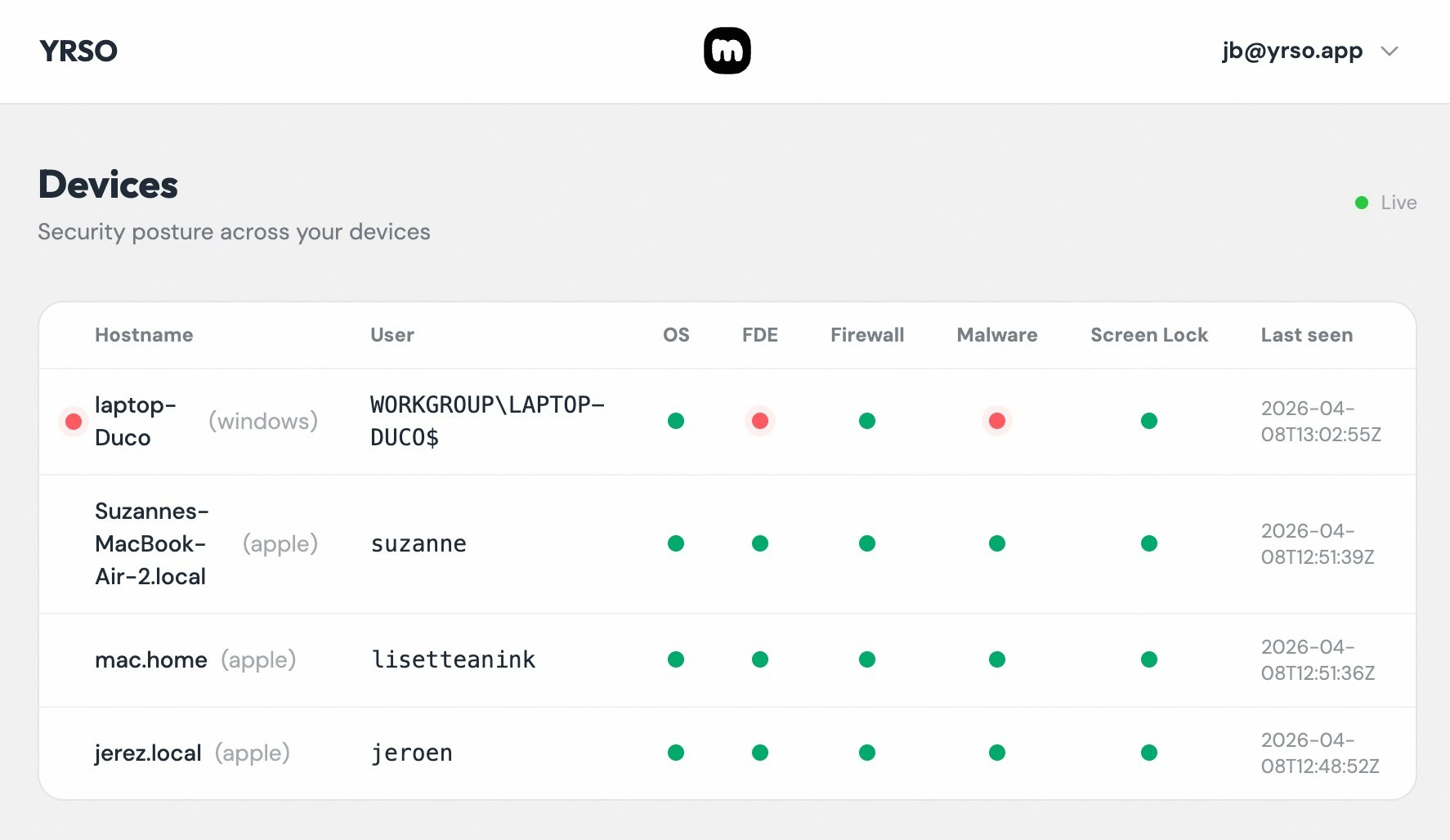1450x840 pixels.
Task: Click user lisetteanink
Action: (x=454, y=660)
